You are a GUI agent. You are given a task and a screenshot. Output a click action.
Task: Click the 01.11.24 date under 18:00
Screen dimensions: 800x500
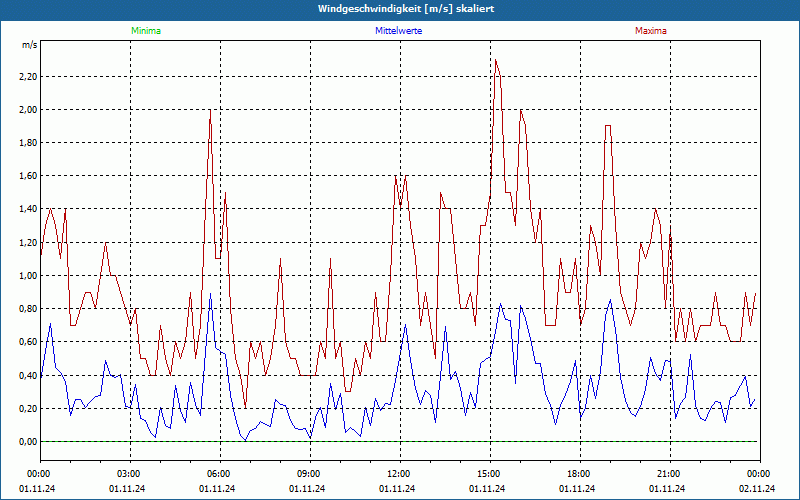[x=577, y=488]
